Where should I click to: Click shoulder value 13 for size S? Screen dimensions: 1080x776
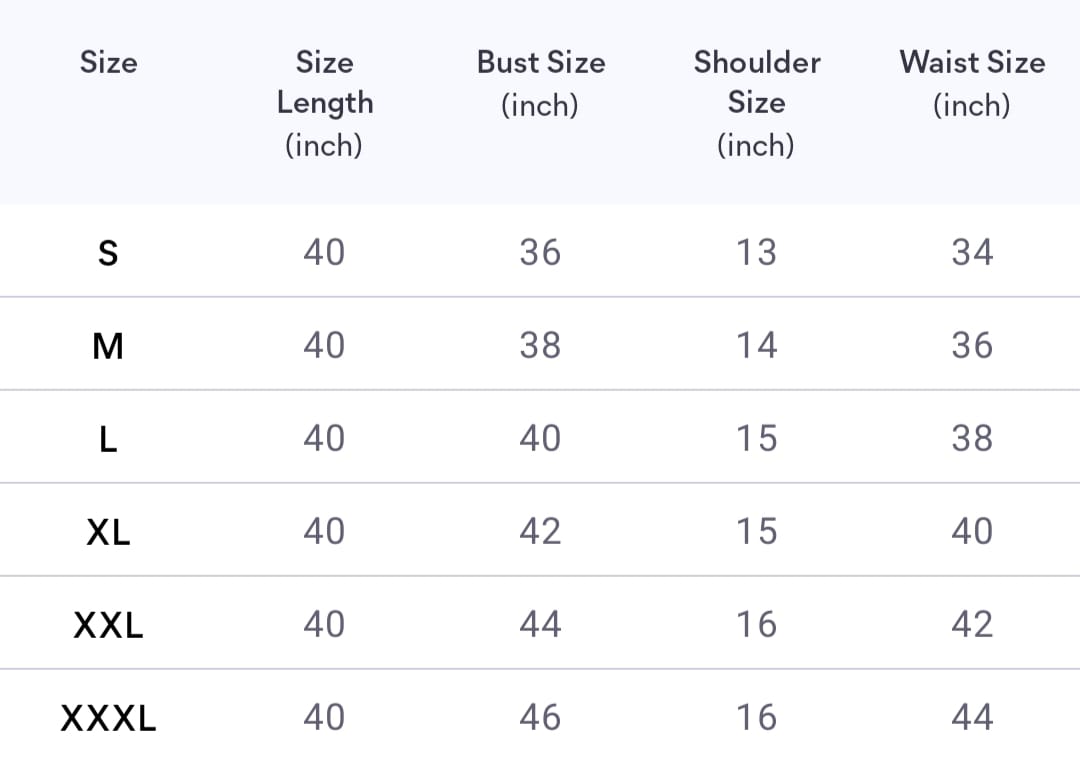coord(756,252)
